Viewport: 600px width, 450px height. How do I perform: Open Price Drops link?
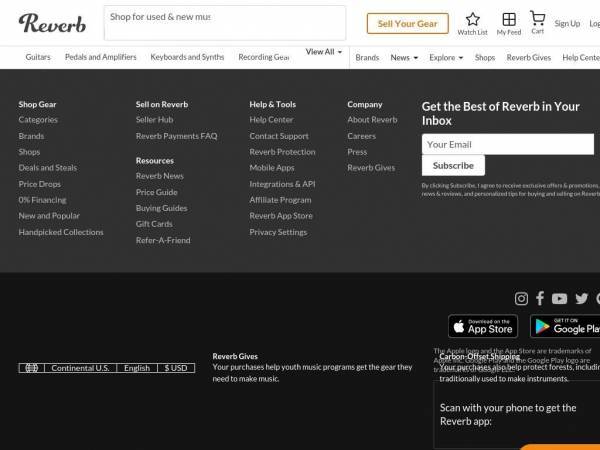(39, 184)
